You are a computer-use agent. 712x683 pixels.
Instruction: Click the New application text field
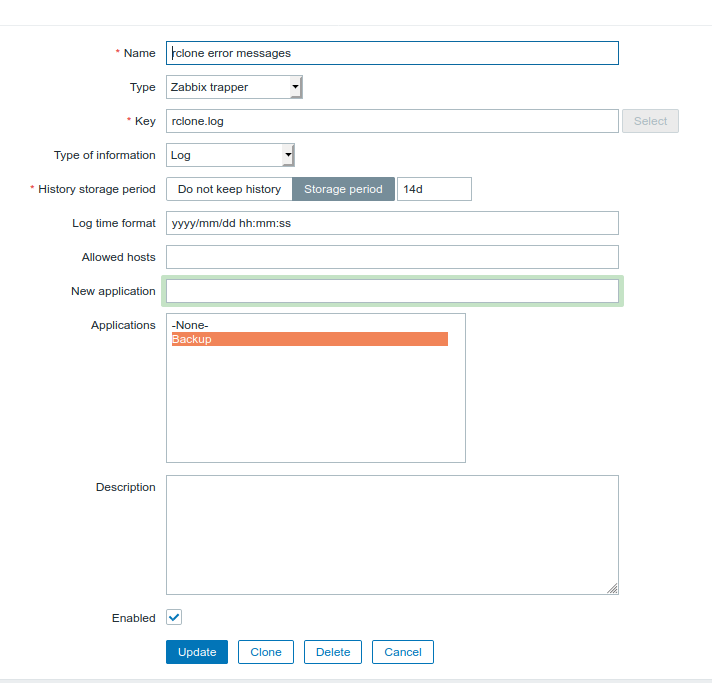click(x=392, y=291)
